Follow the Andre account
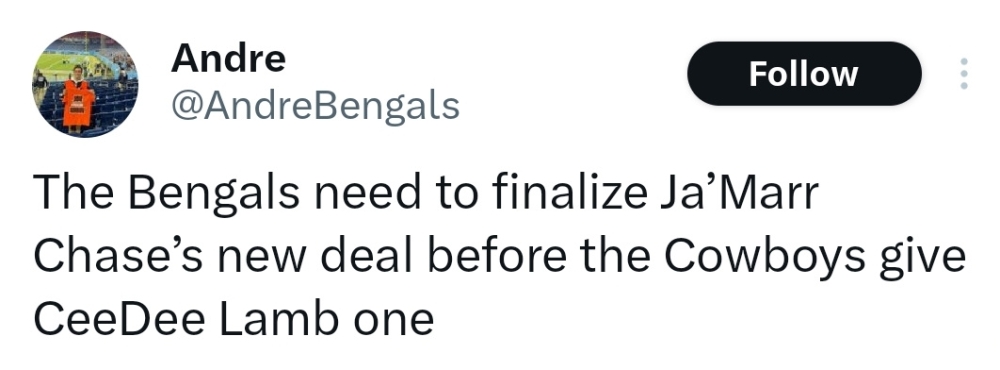This screenshot has width=1000, height=370. pos(804,73)
